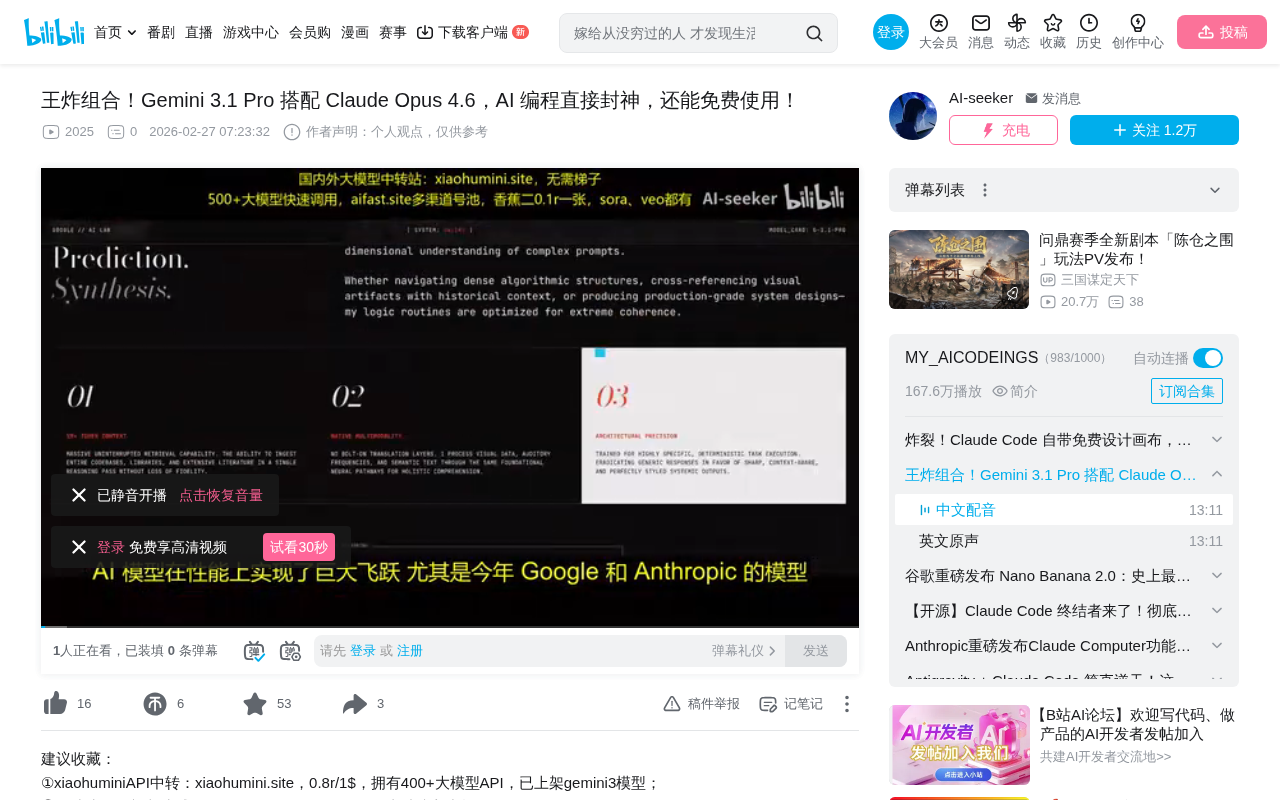Screen dimensions: 1280x800
Task: Toggle 简介 collection description visibility
Action: pos(1015,391)
